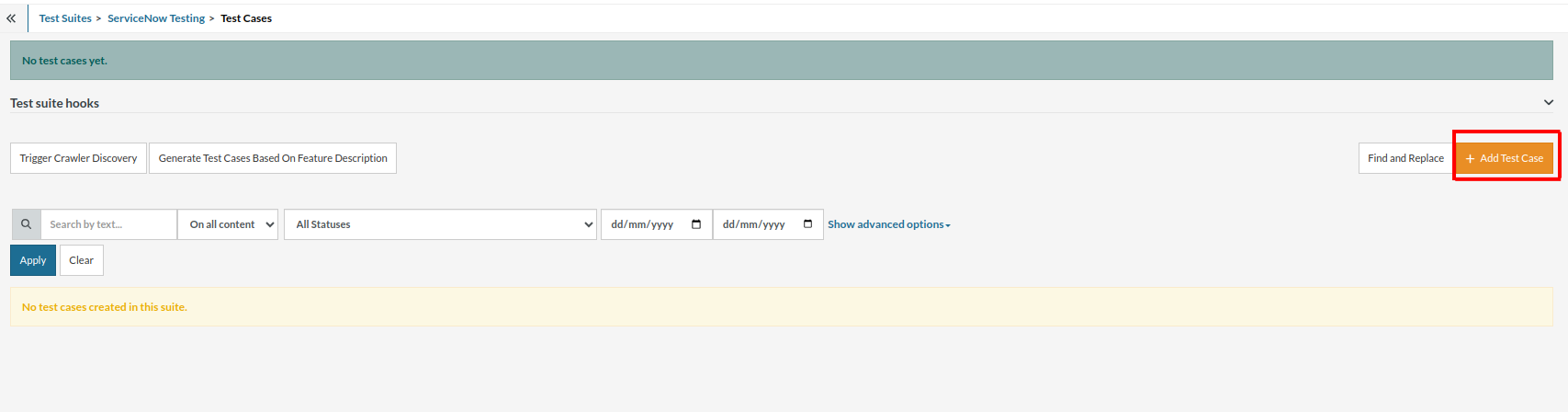The width and height of the screenshot is (1568, 412).
Task: Open Find and Replace
Action: coord(1405,158)
